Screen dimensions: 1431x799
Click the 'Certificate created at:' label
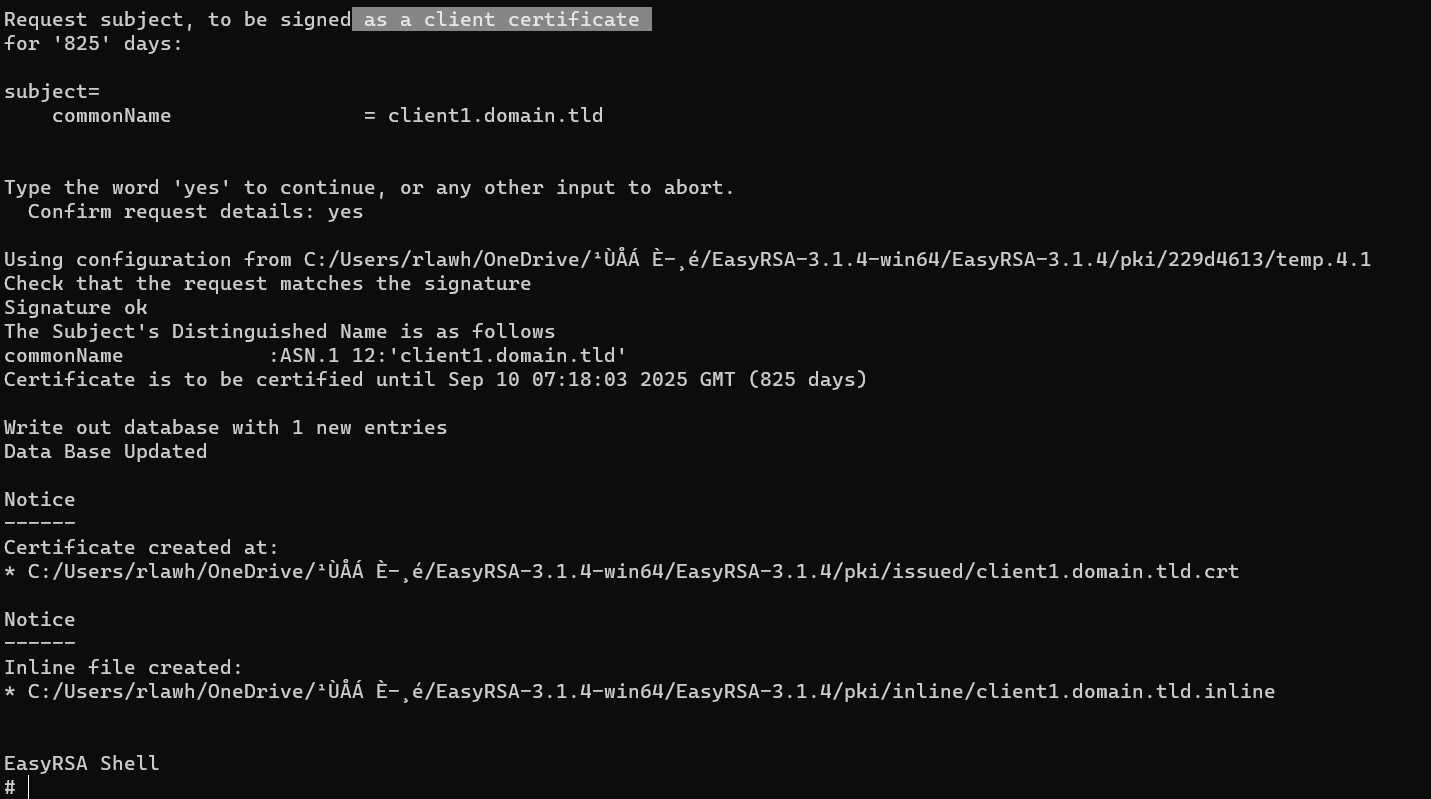coord(141,548)
